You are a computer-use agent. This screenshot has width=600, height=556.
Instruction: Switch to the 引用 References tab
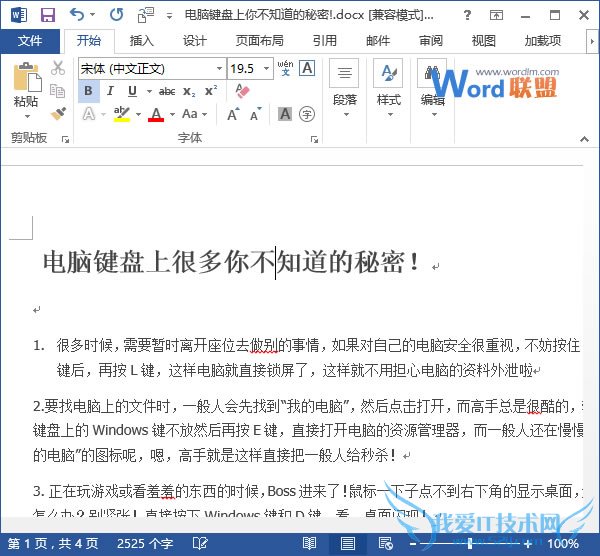coord(324,41)
